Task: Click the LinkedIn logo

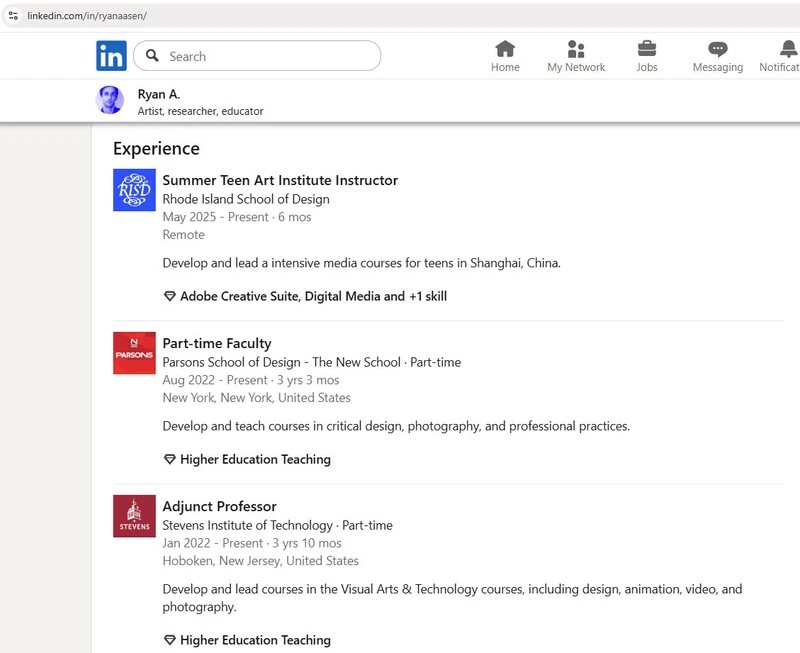Action: click(111, 56)
